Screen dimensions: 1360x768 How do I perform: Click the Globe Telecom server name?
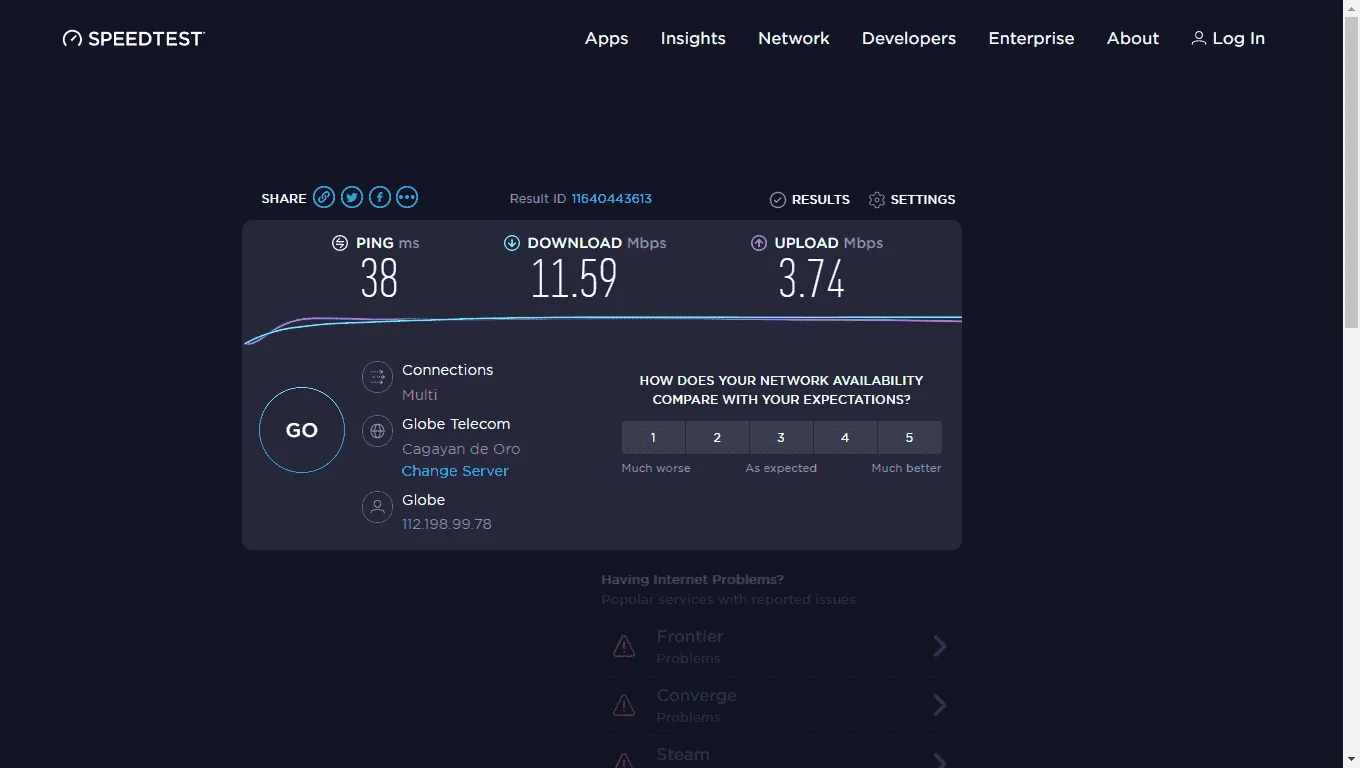456,424
